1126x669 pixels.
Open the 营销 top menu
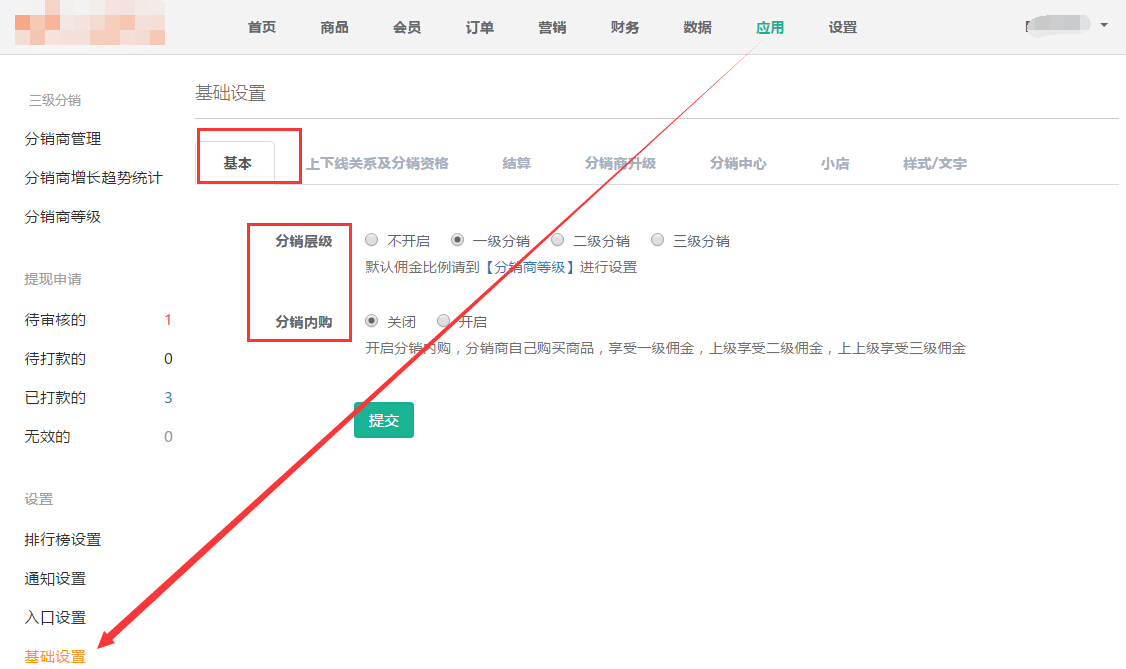point(552,27)
